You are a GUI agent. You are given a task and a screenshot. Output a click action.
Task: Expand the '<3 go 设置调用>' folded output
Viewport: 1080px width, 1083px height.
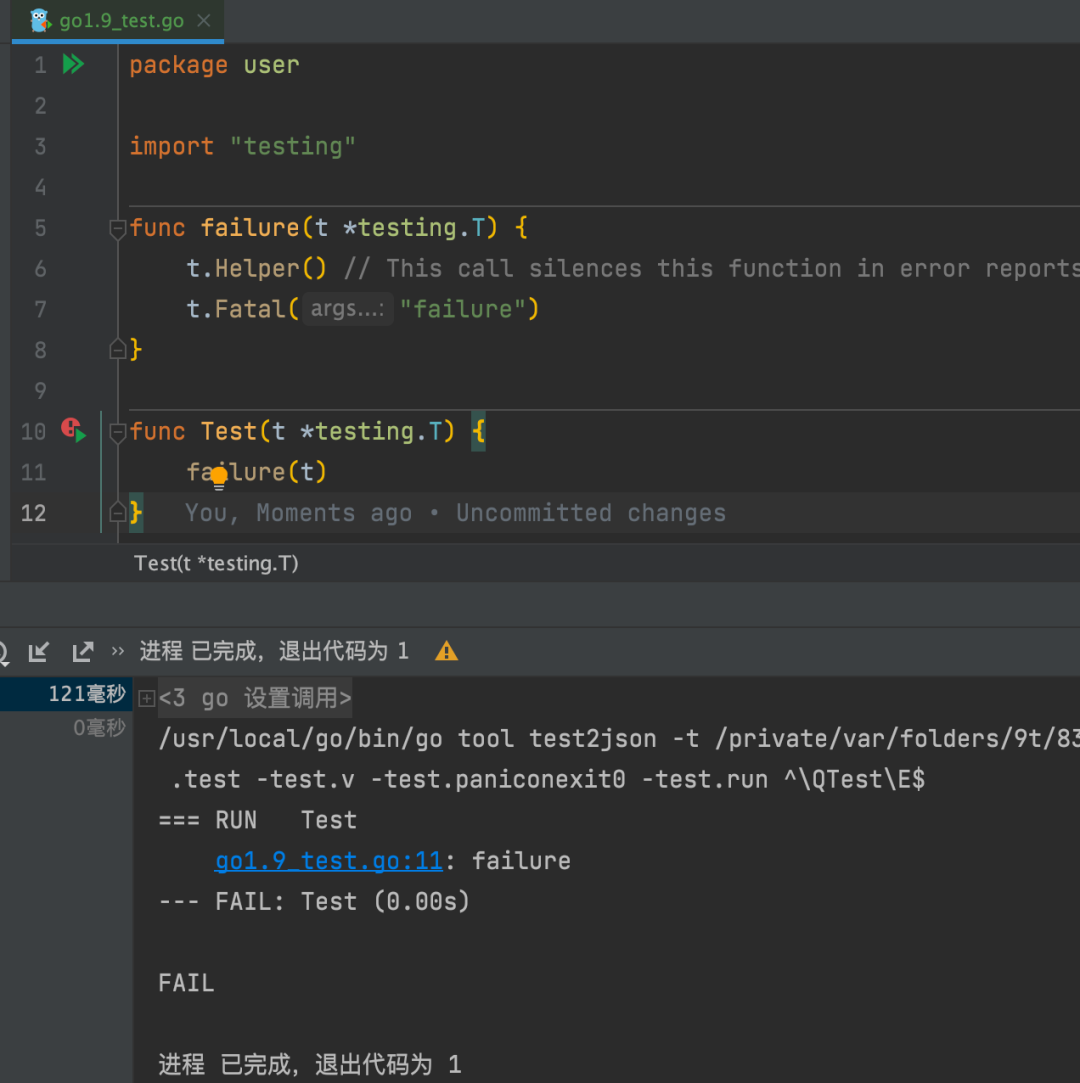[x=146, y=698]
